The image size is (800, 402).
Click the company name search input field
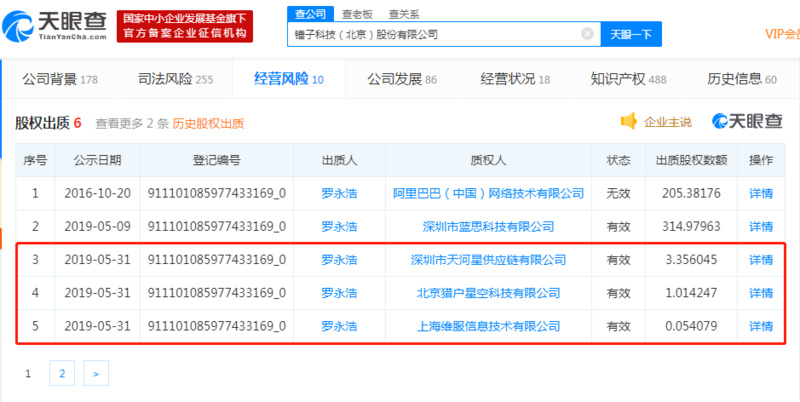click(434, 34)
